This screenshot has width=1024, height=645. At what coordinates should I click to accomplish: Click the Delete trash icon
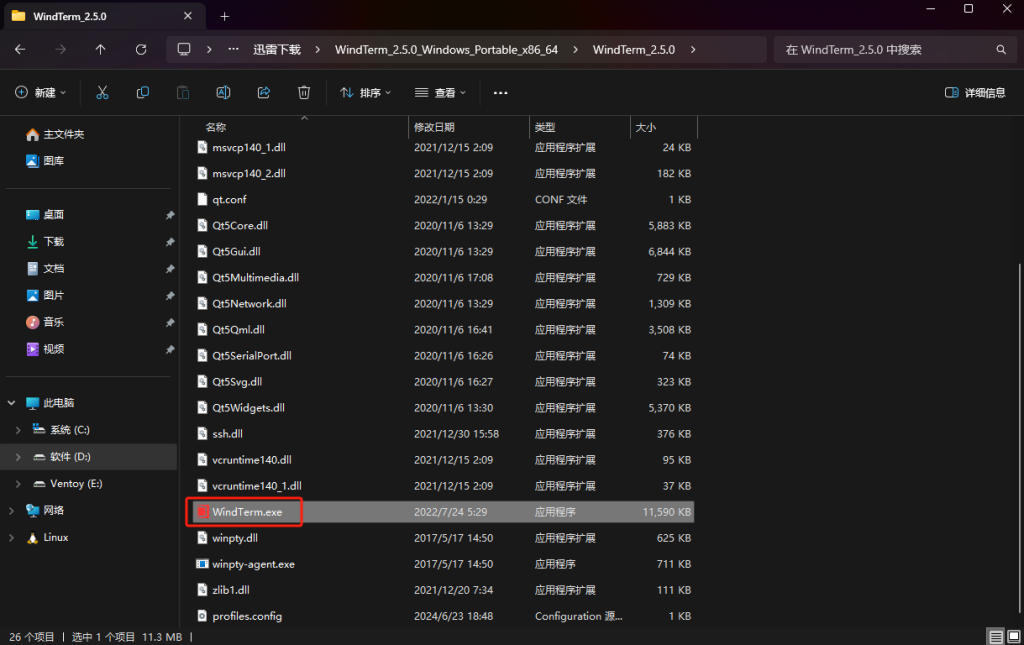click(x=304, y=92)
